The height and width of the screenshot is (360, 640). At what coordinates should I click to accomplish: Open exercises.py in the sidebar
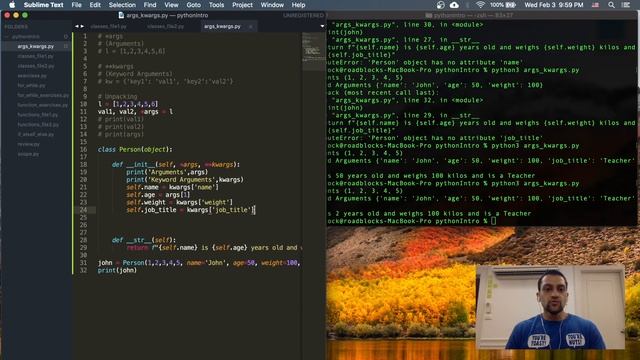pyautogui.click(x=32, y=76)
